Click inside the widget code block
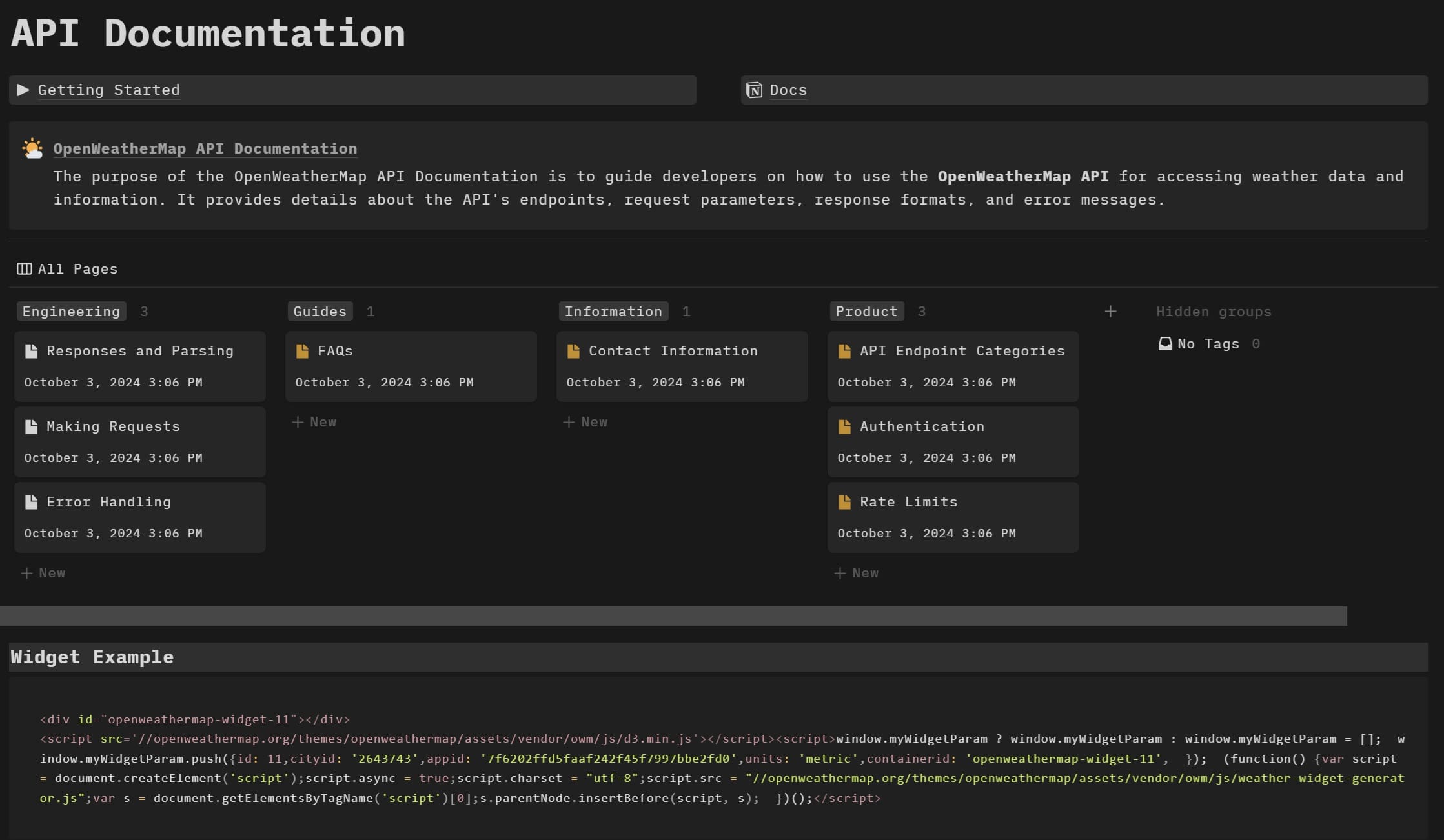 click(718, 758)
